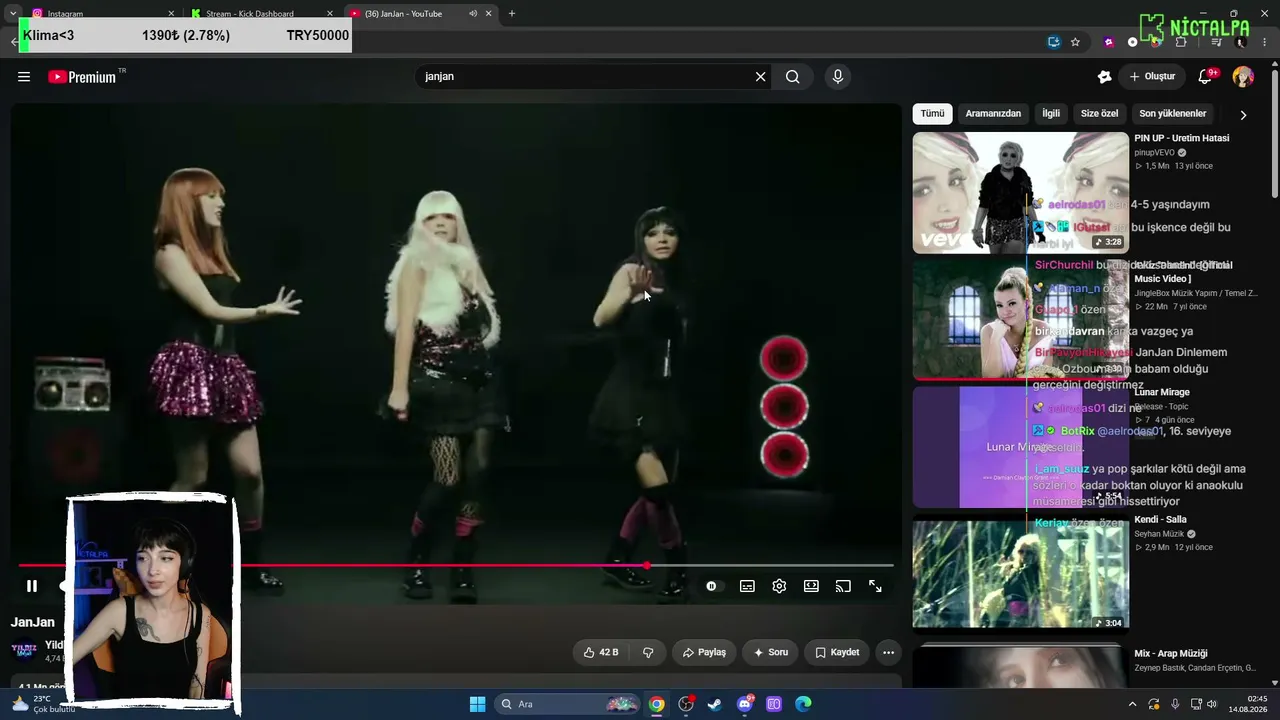Close the Kick Dashboard browser tab
Screen dimensions: 1280x720
[330, 14]
